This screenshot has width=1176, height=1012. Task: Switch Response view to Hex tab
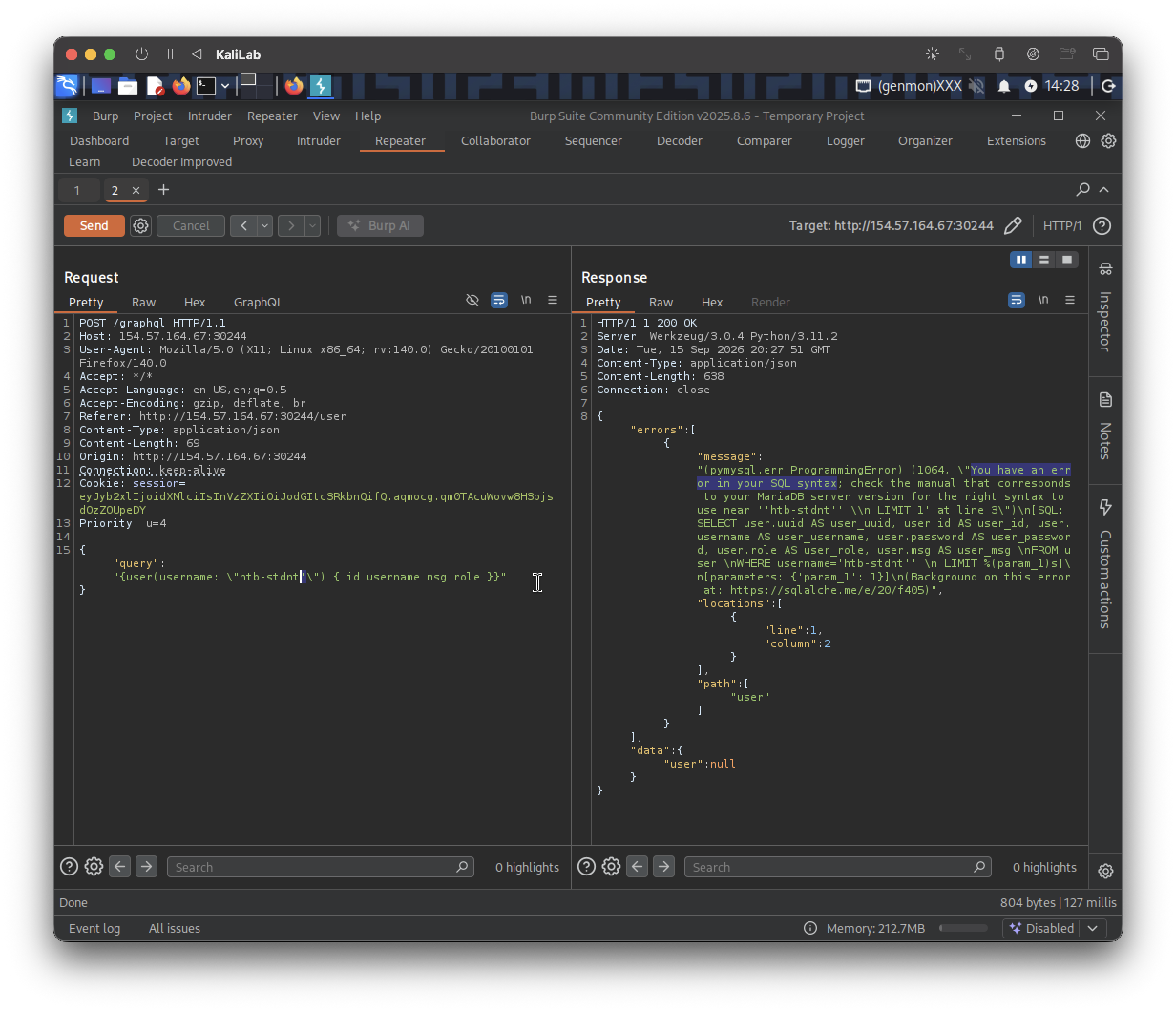tap(712, 302)
